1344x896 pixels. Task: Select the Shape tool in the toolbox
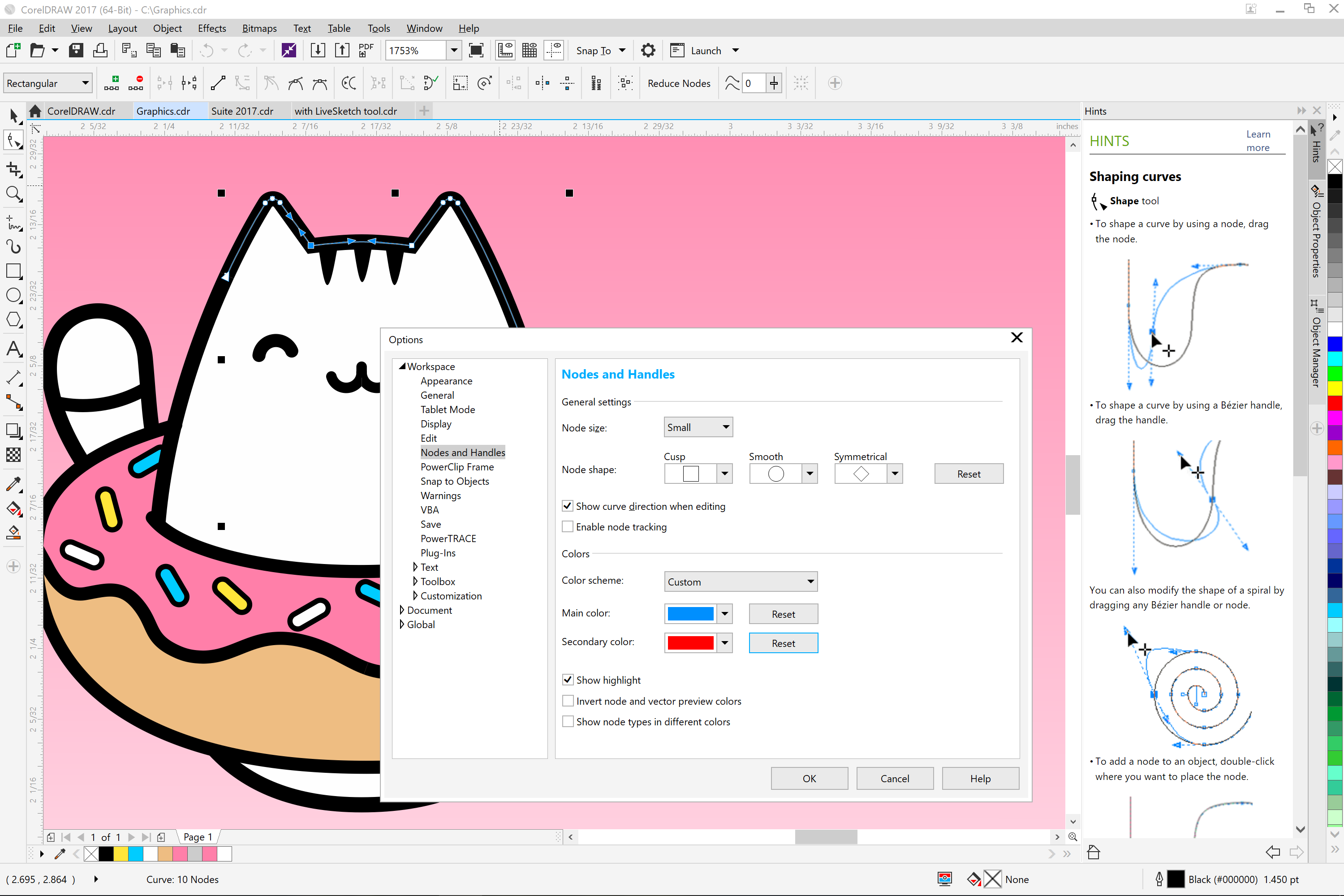14,141
